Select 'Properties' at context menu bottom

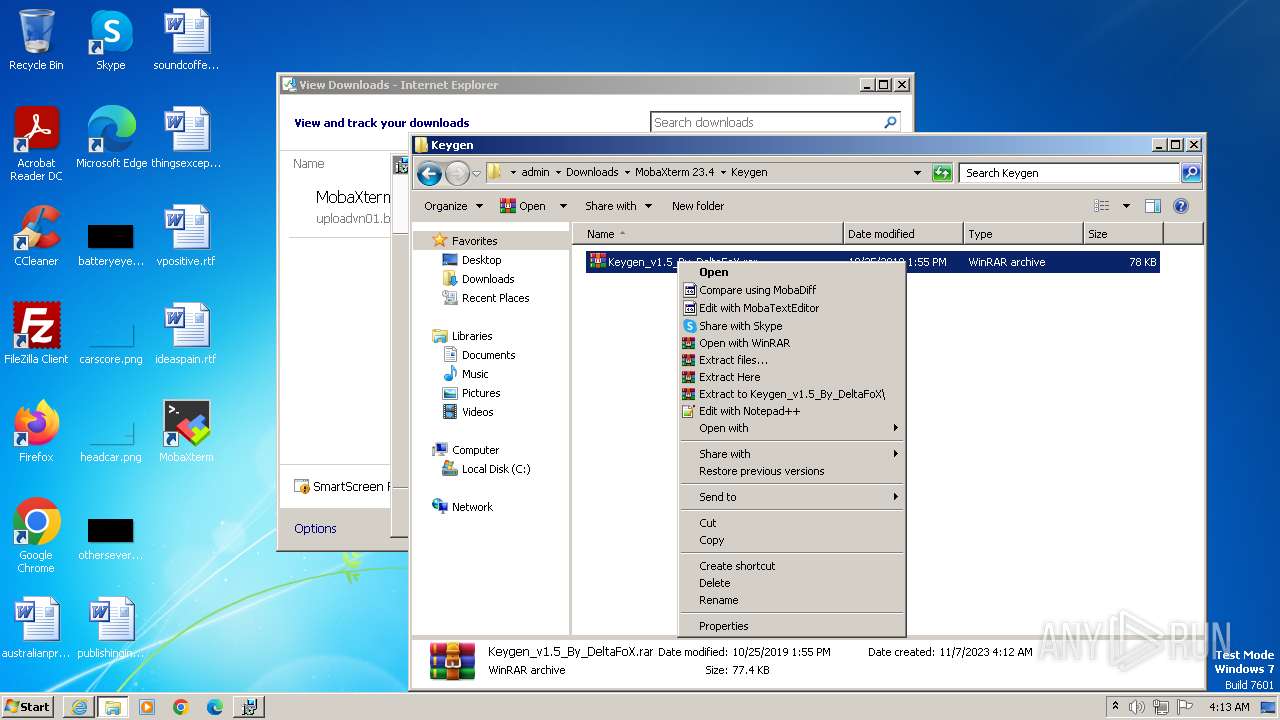click(x=792, y=626)
